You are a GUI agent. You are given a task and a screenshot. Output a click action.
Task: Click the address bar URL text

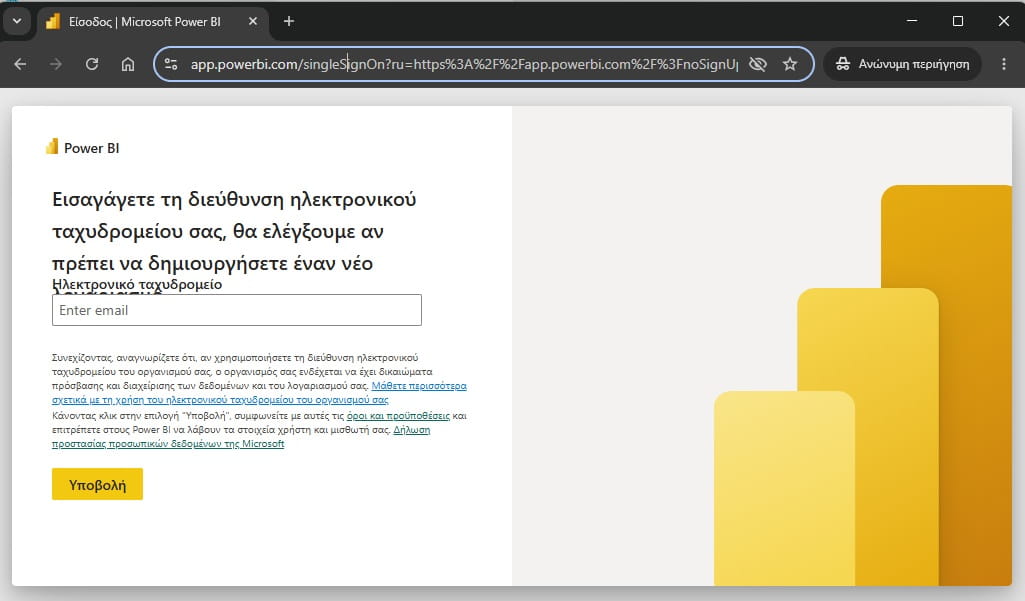[464, 64]
